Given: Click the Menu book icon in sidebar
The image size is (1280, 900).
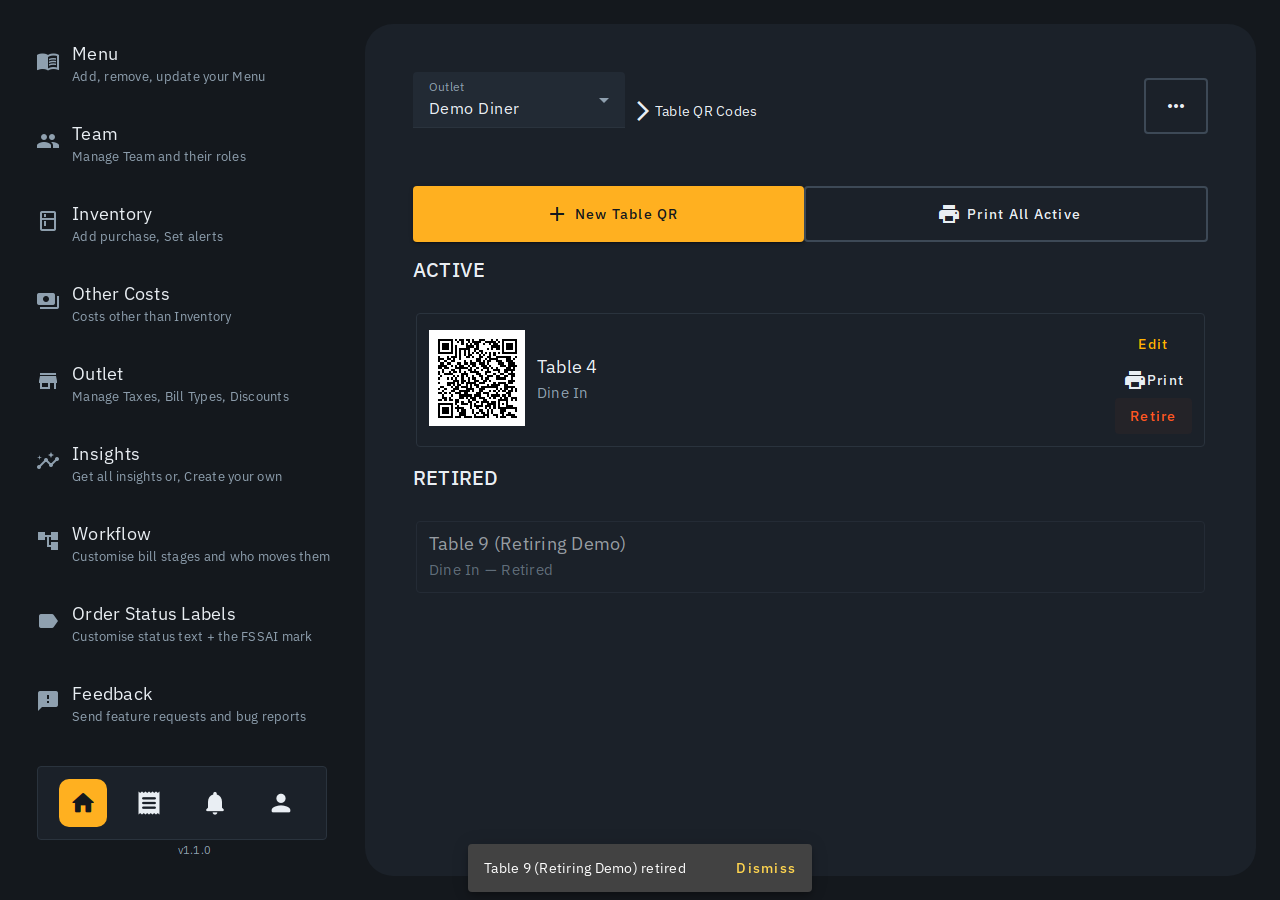Looking at the screenshot, I should [48, 62].
